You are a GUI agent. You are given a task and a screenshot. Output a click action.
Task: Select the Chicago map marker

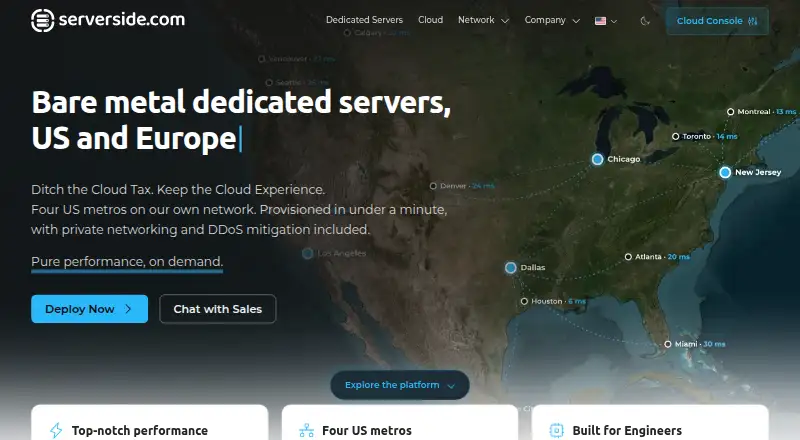[597, 159]
